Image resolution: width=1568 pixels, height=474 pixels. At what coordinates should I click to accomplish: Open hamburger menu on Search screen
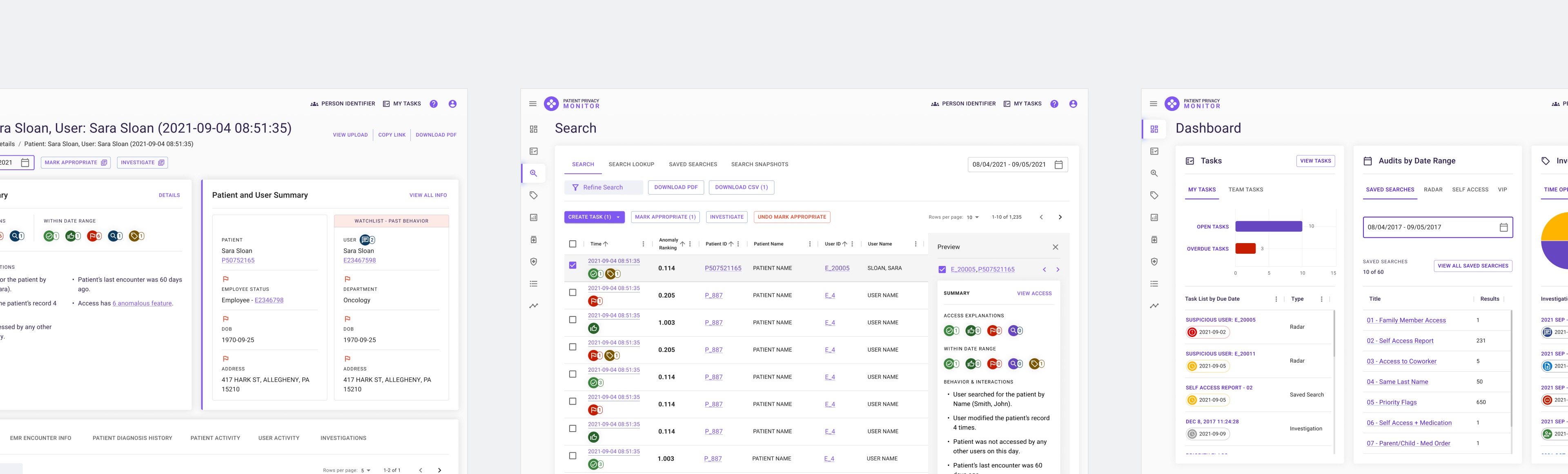point(532,104)
